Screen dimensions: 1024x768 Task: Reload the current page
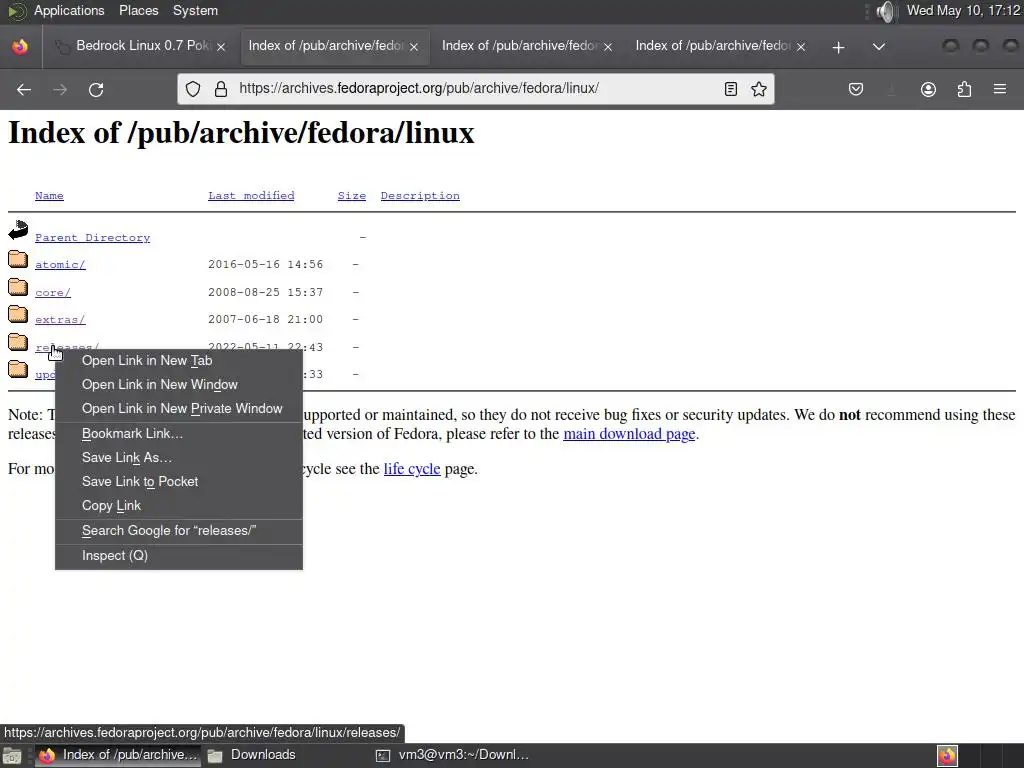coord(96,89)
